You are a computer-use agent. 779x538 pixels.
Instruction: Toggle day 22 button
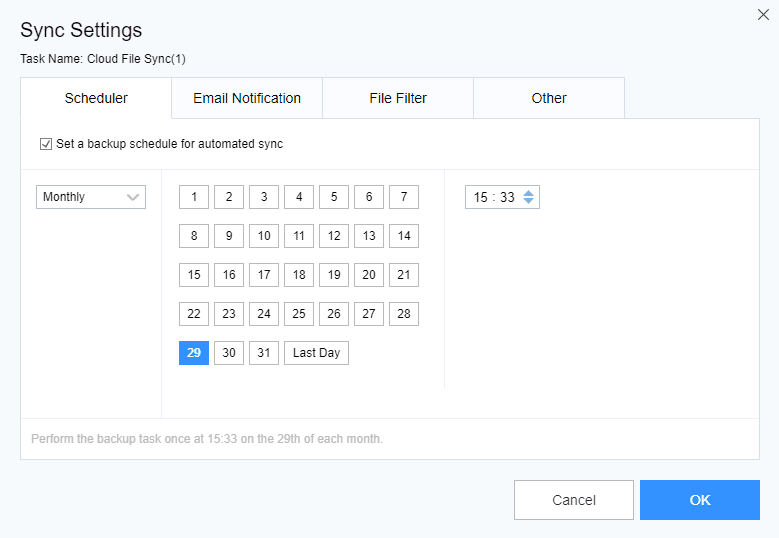[x=194, y=314]
